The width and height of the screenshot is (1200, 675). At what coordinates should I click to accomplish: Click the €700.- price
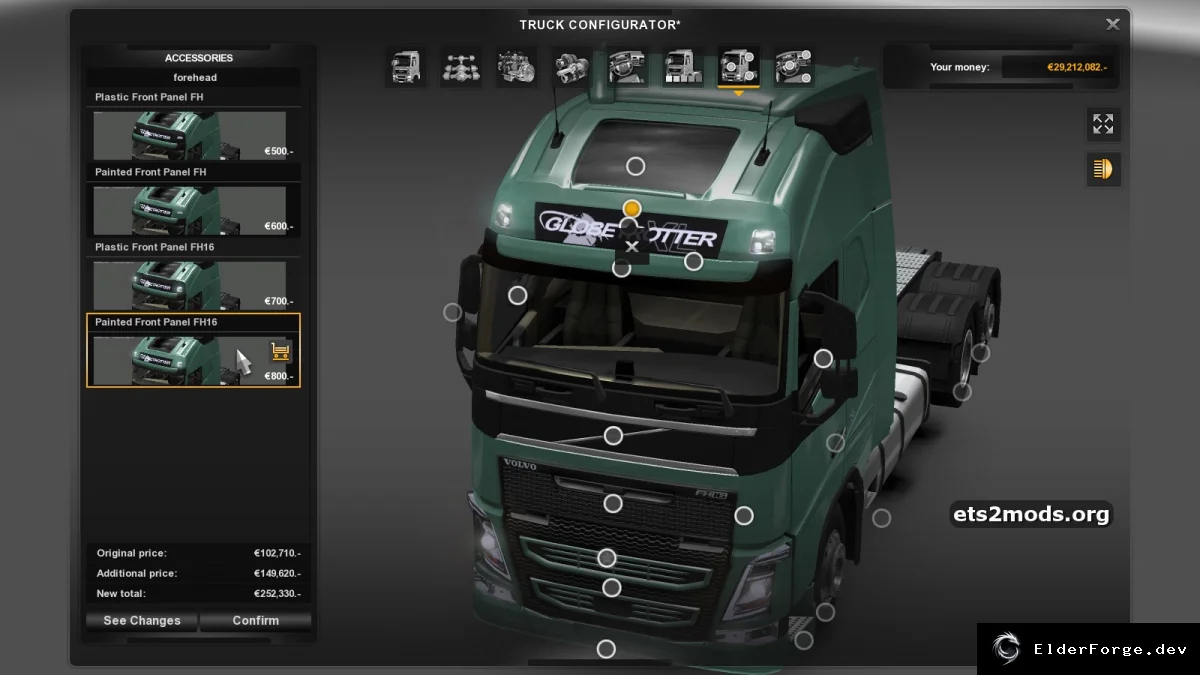pos(279,302)
